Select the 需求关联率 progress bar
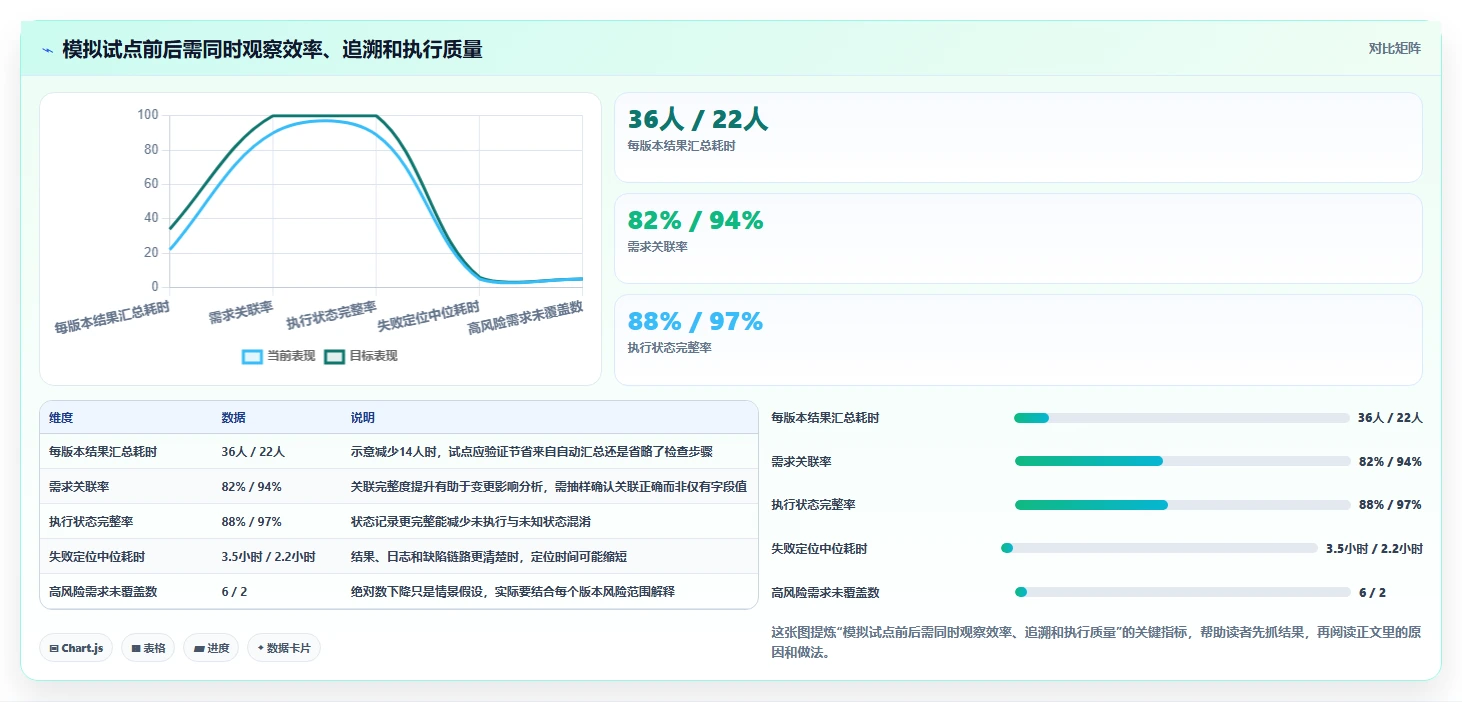 (1183, 461)
